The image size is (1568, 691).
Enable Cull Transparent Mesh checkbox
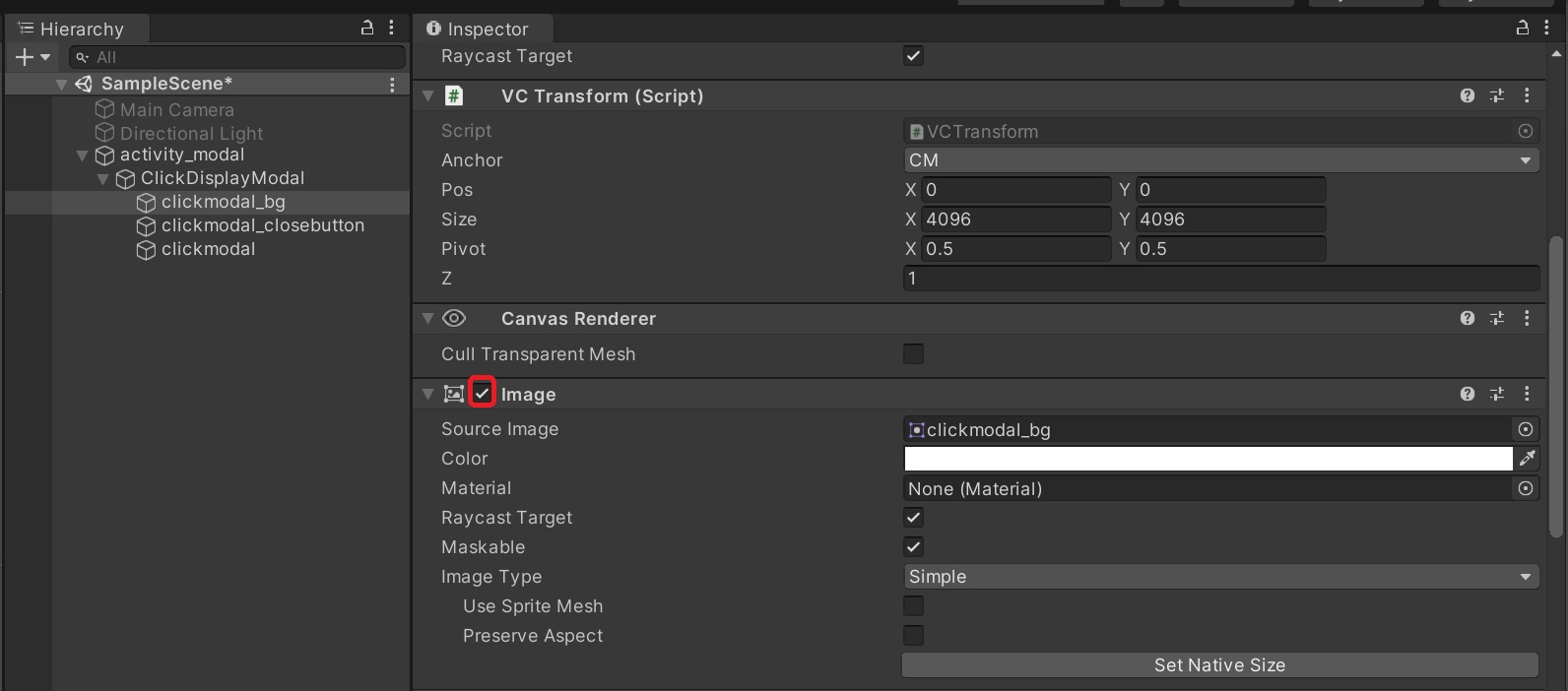point(913,354)
